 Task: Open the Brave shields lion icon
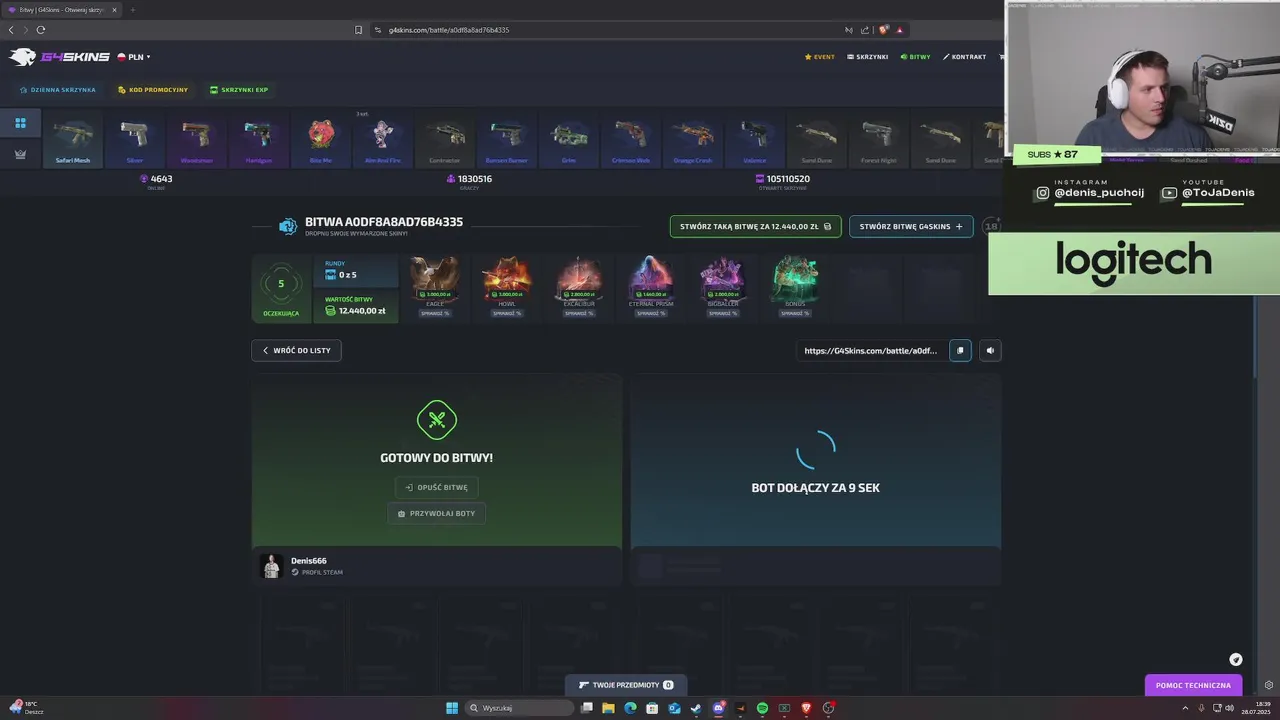[x=883, y=30]
